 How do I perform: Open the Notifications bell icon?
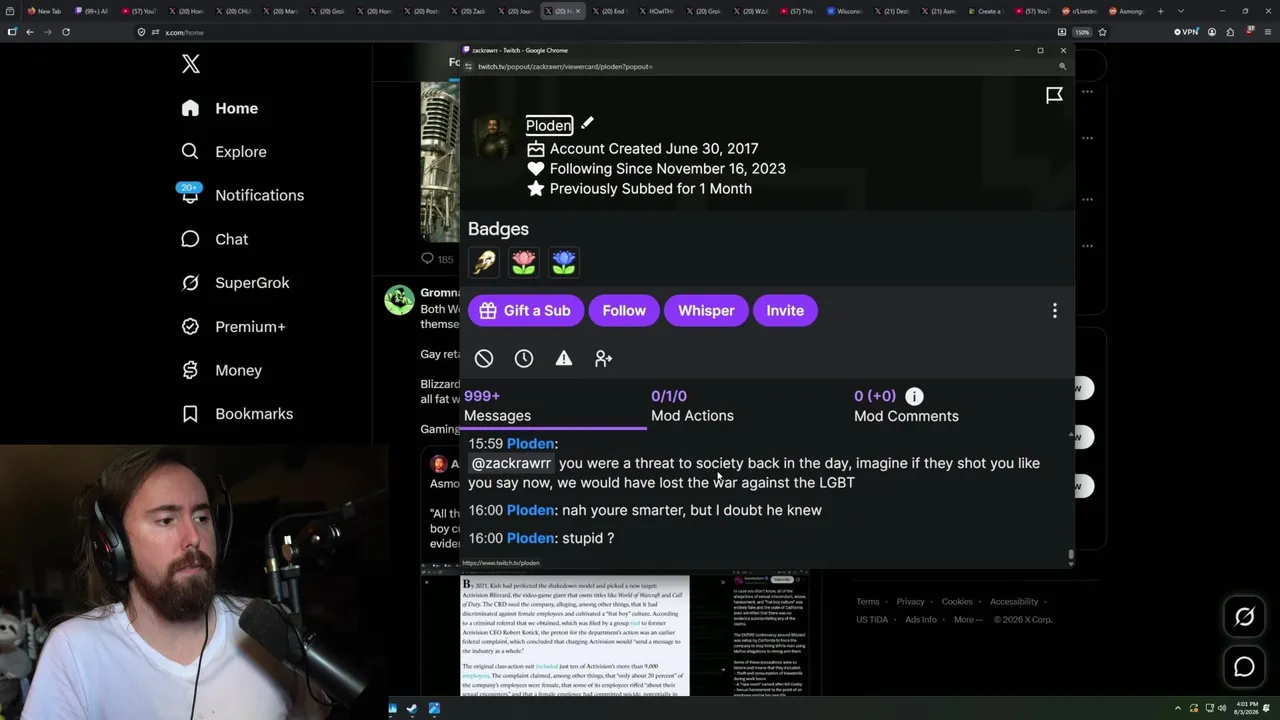point(190,194)
